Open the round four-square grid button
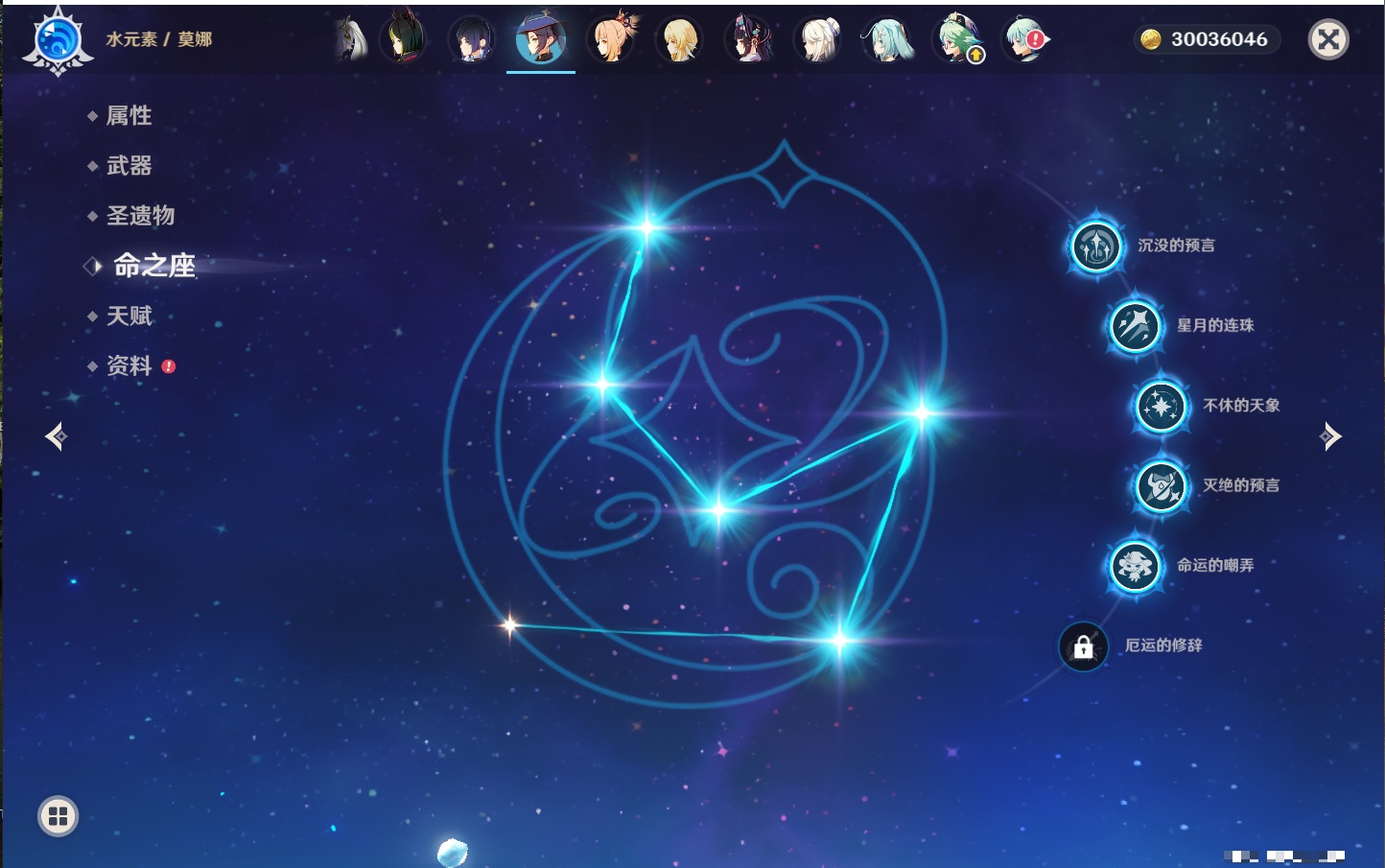Image resolution: width=1385 pixels, height=868 pixels. (58, 816)
